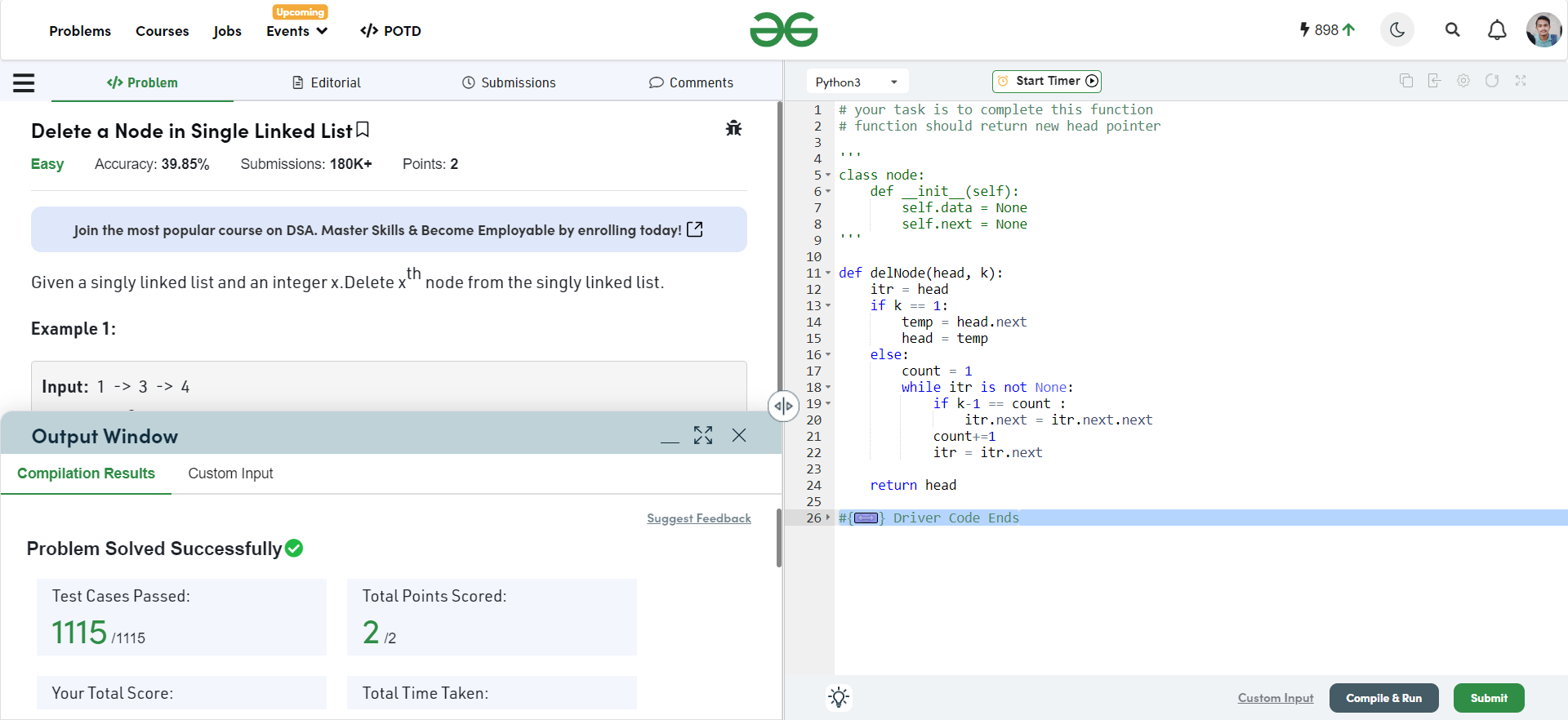The width and height of the screenshot is (1568, 720).
Task: Open Problems in the top navigation
Action: click(80, 31)
